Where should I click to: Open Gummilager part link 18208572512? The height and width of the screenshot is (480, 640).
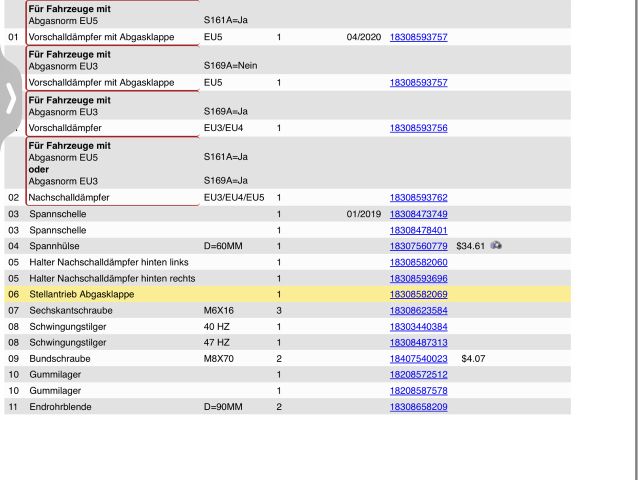click(x=418, y=374)
